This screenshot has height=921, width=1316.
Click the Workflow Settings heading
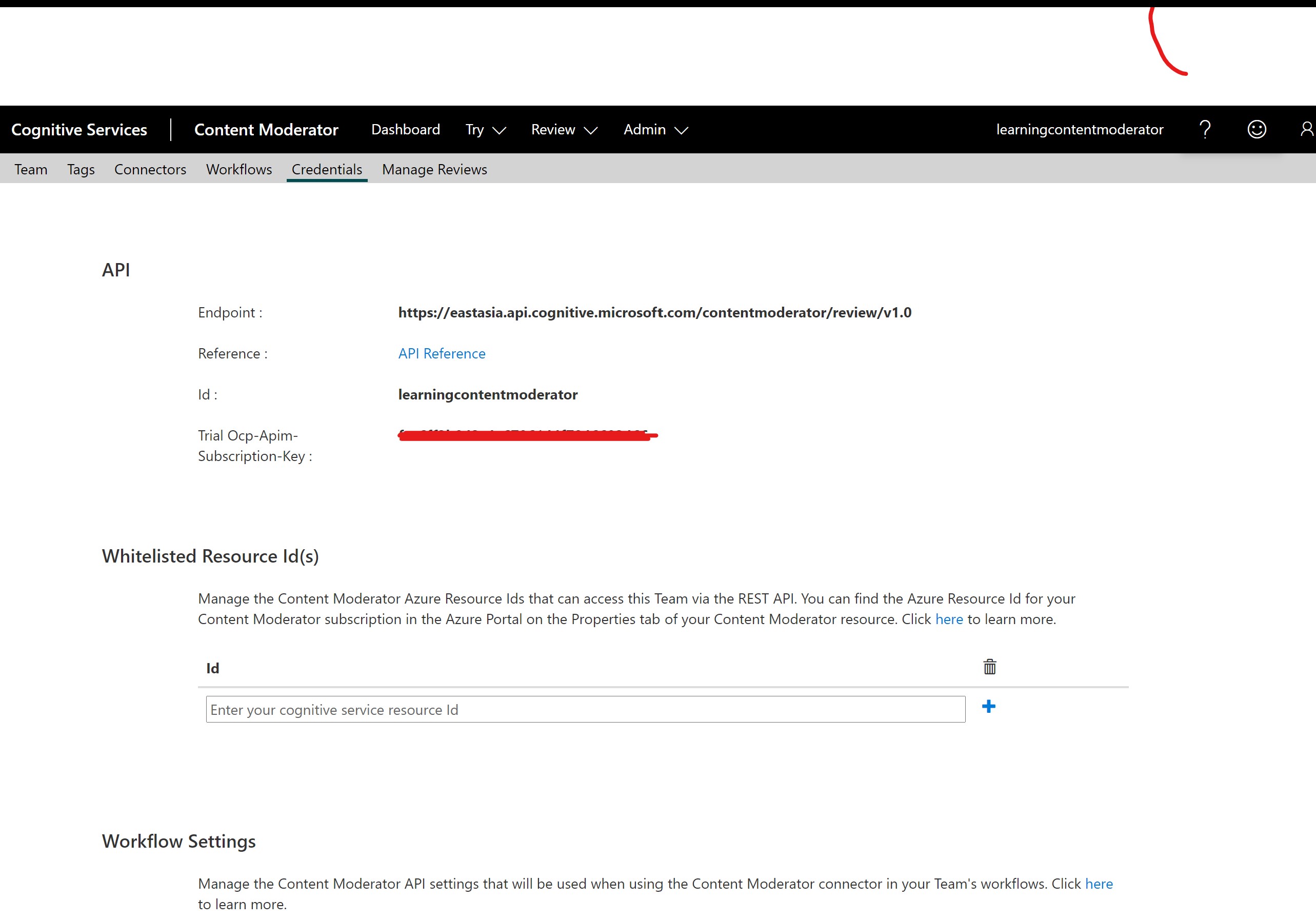click(x=179, y=841)
